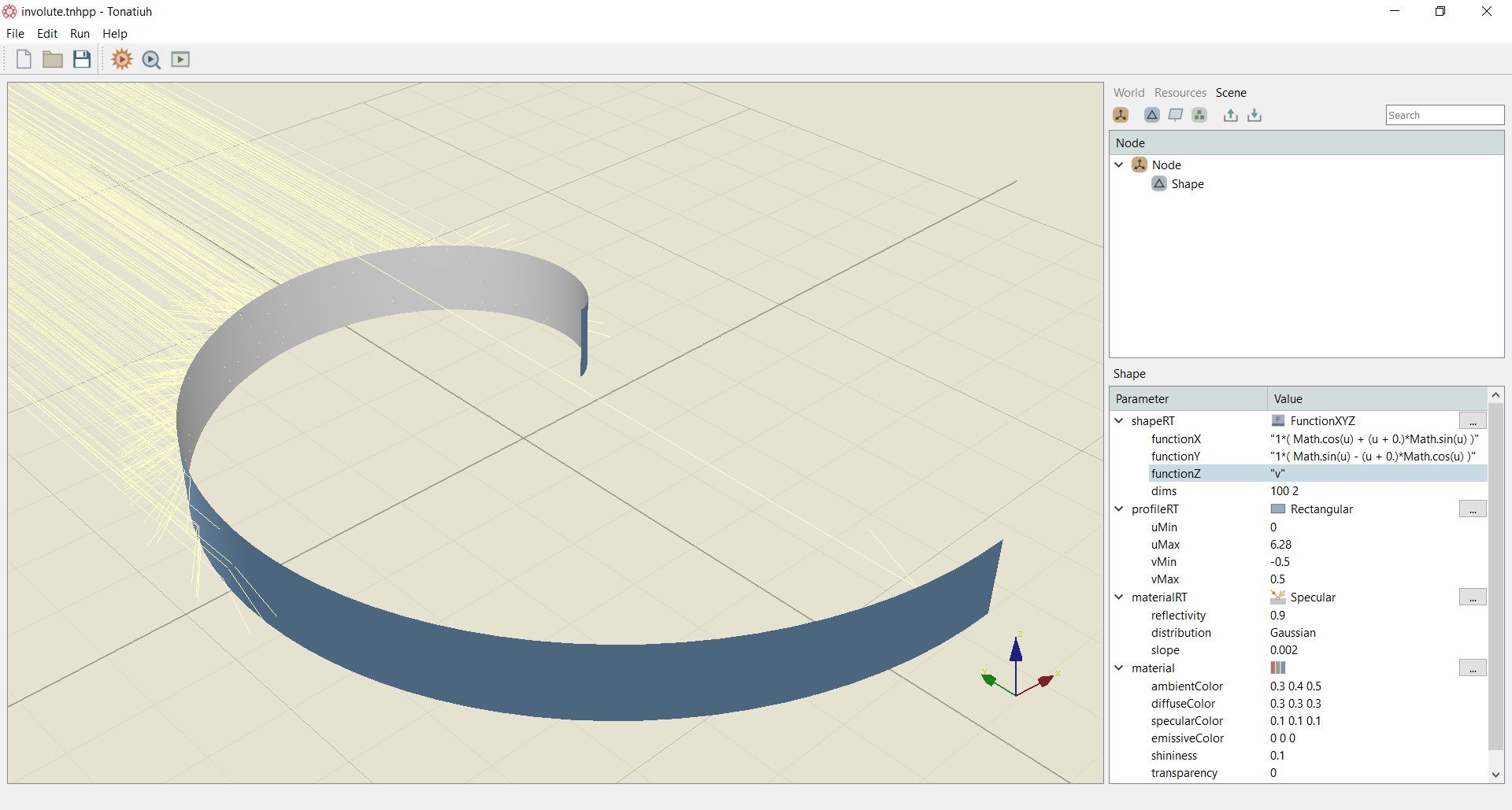Image resolution: width=1512 pixels, height=810 pixels.
Task: Select the Node item in the tree
Action: click(1166, 165)
